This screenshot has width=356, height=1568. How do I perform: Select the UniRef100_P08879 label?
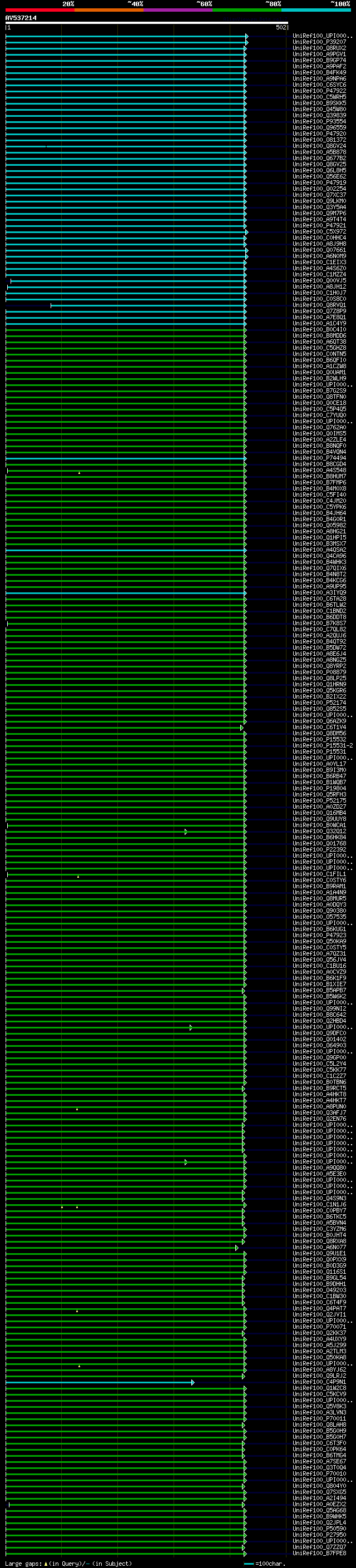tap(319, 672)
